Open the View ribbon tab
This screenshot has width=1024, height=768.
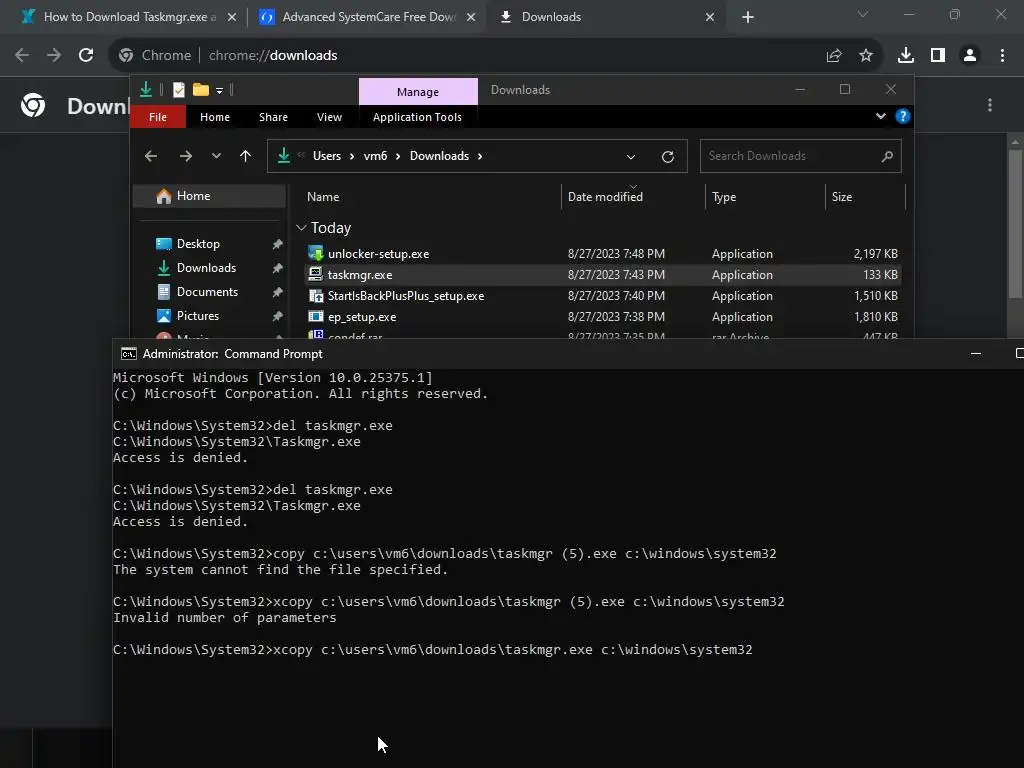[x=329, y=117]
